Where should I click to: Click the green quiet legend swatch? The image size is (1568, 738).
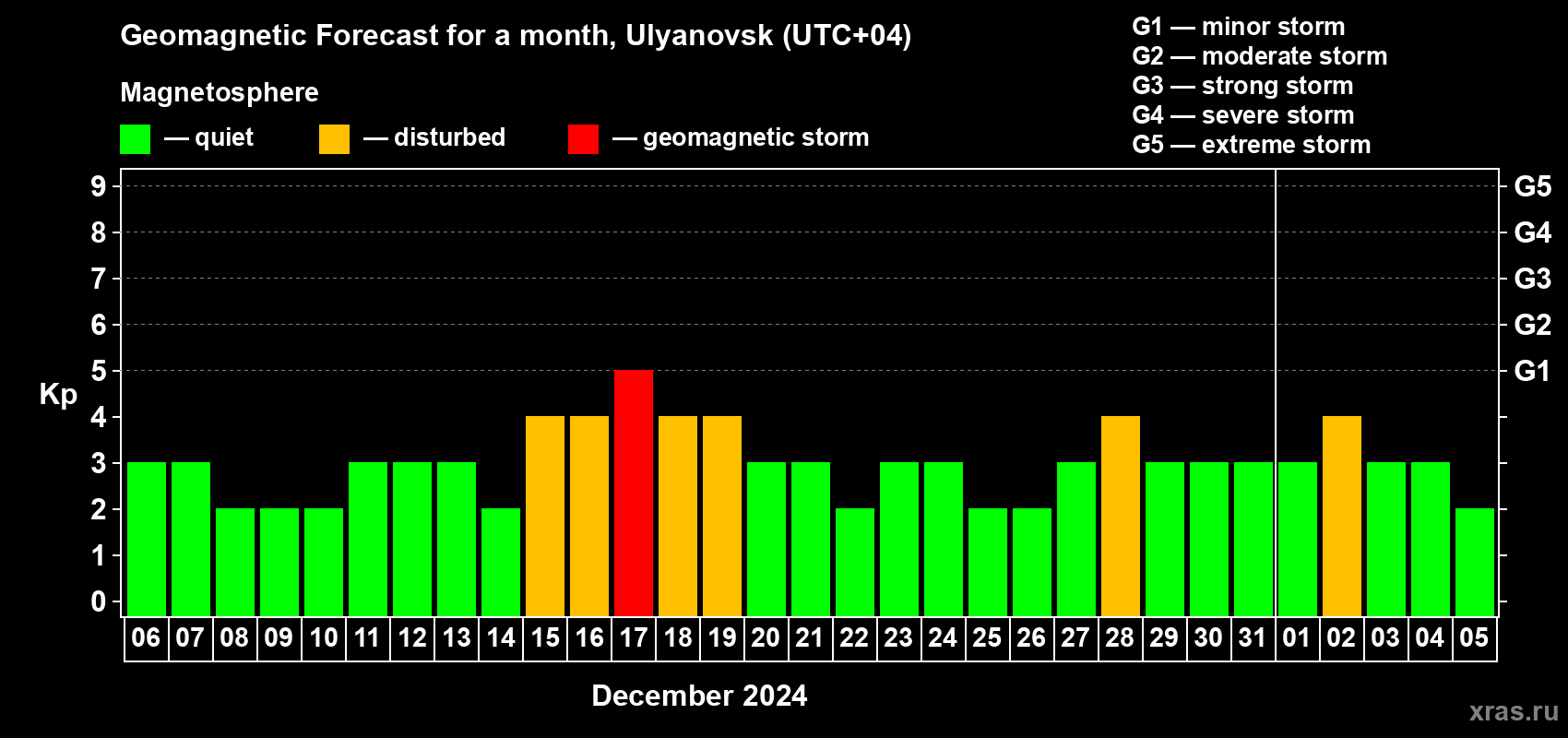pyautogui.click(x=135, y=139)
